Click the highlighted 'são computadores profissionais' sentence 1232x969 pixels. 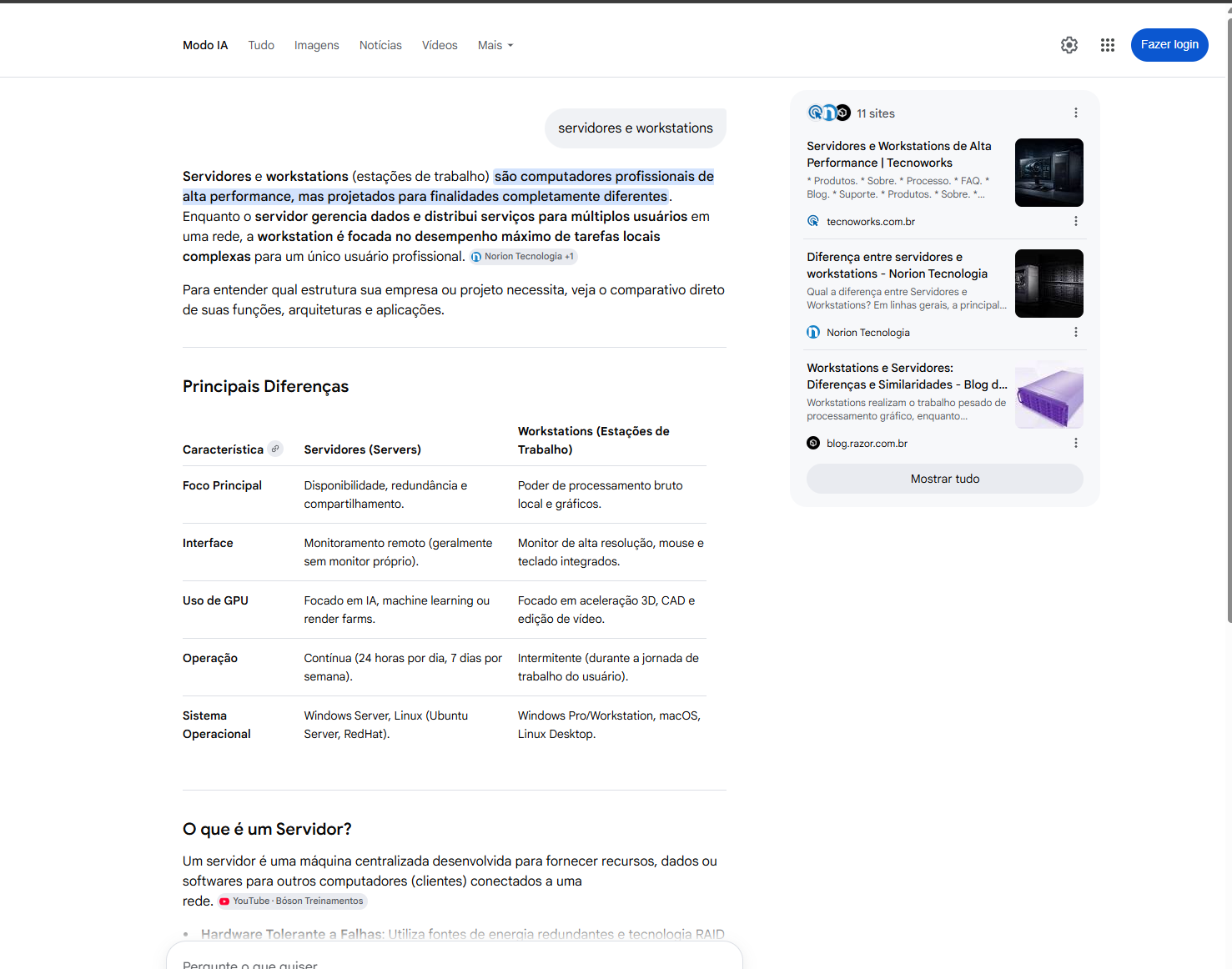pyautogui.click(x=449, y=187)
